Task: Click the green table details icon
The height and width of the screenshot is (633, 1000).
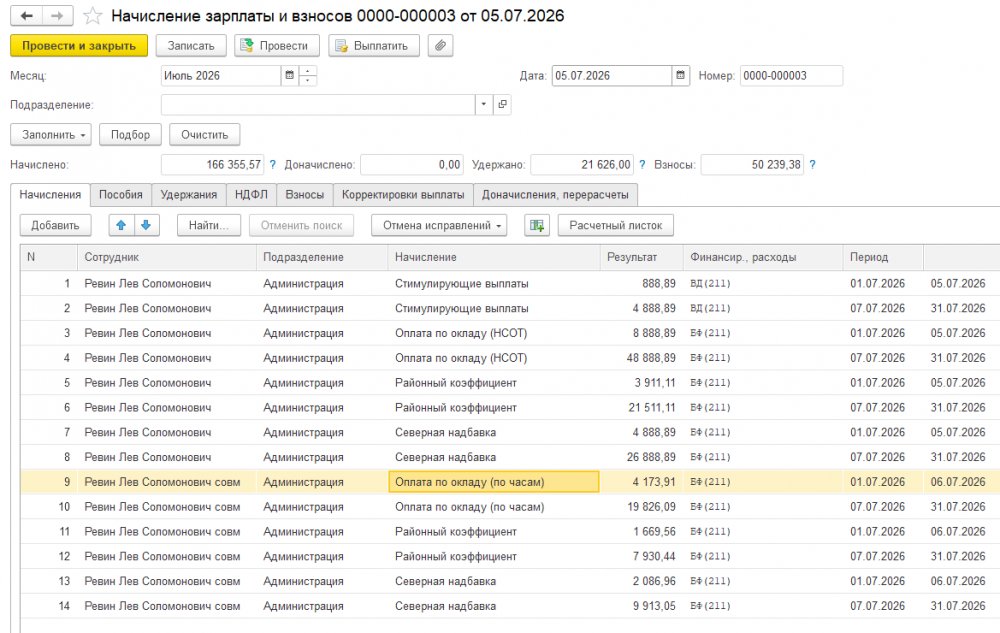Action: (x=537, y=225)
